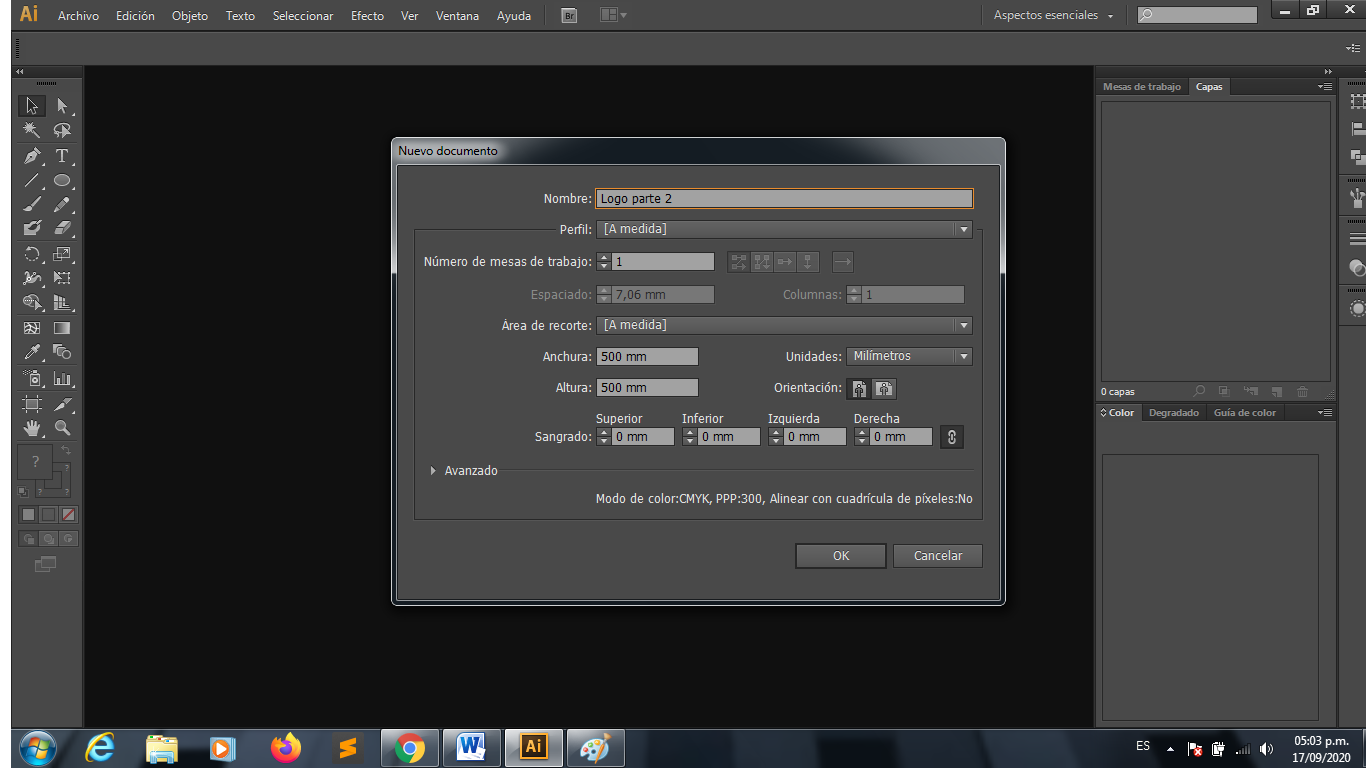1366x768 pixels.
Task: Activate the Type tool
Action: (62, 156)
